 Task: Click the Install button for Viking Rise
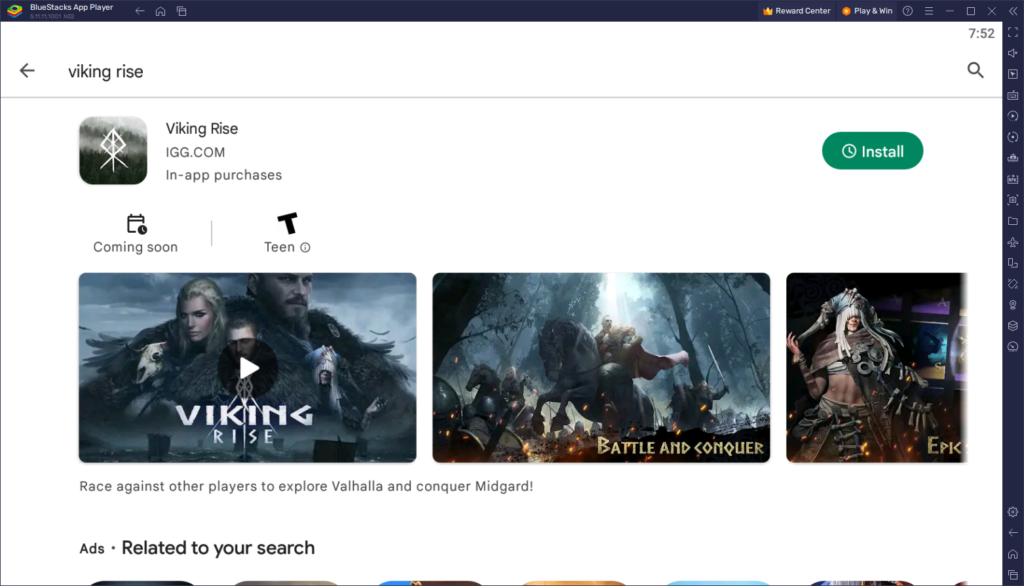[x=872, y=150]
